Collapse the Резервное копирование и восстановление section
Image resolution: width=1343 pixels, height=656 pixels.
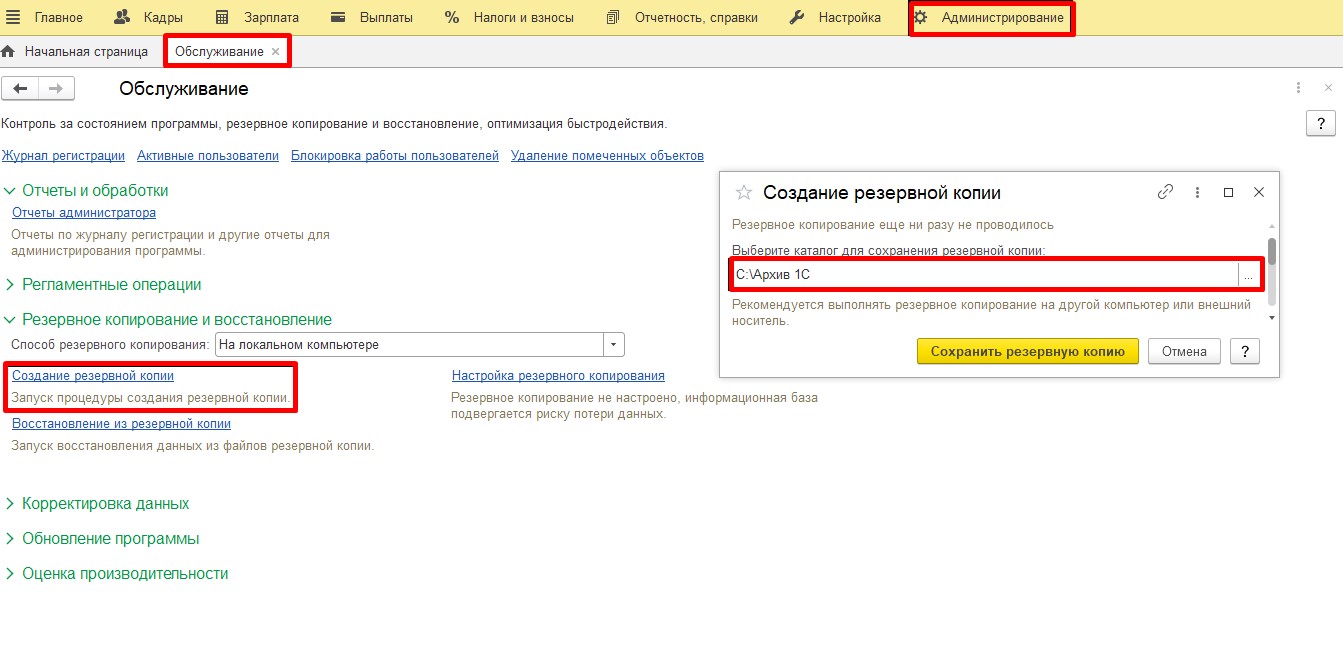(x=11, y=319)
